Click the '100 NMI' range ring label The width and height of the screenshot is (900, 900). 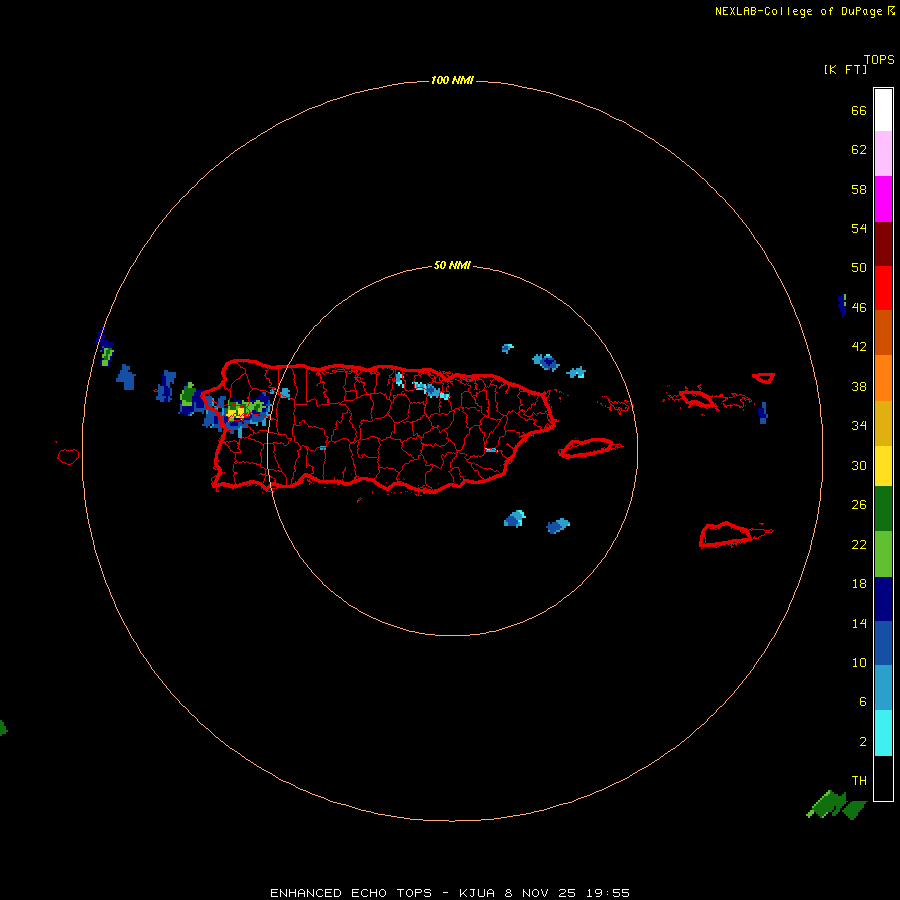pyautogui.click(x=452, y=80)
